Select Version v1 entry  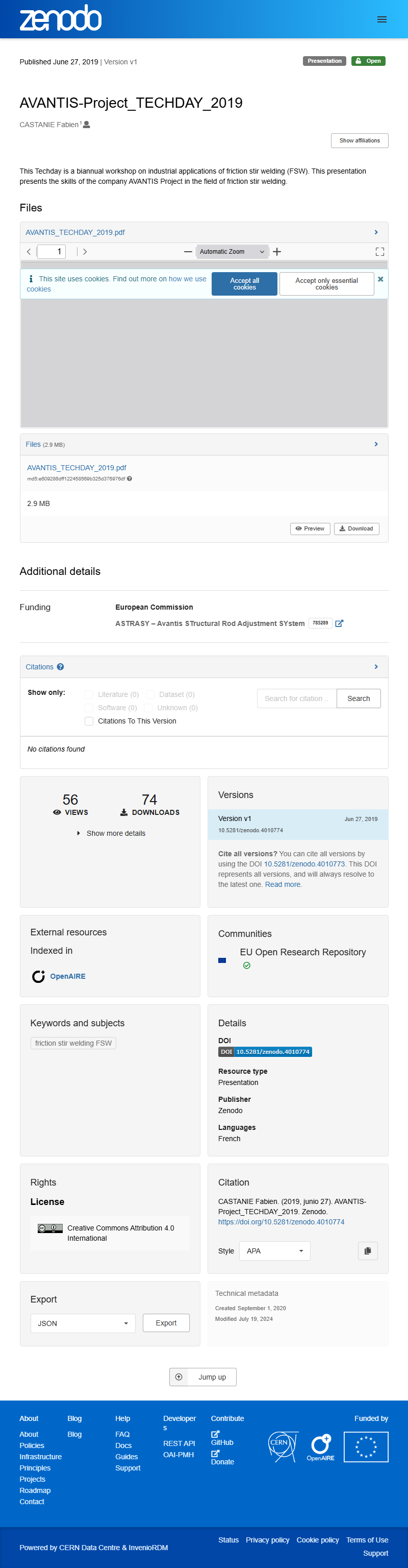tap(298, 824)
